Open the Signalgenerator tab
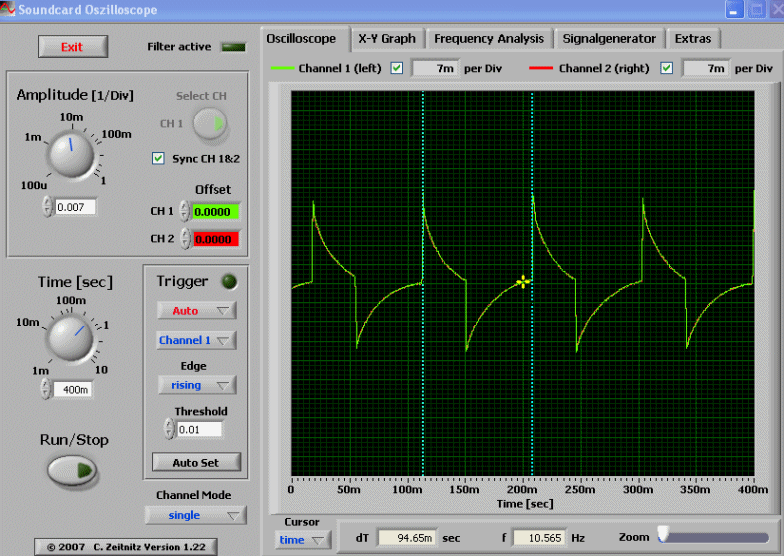 [x=610, y=39]
